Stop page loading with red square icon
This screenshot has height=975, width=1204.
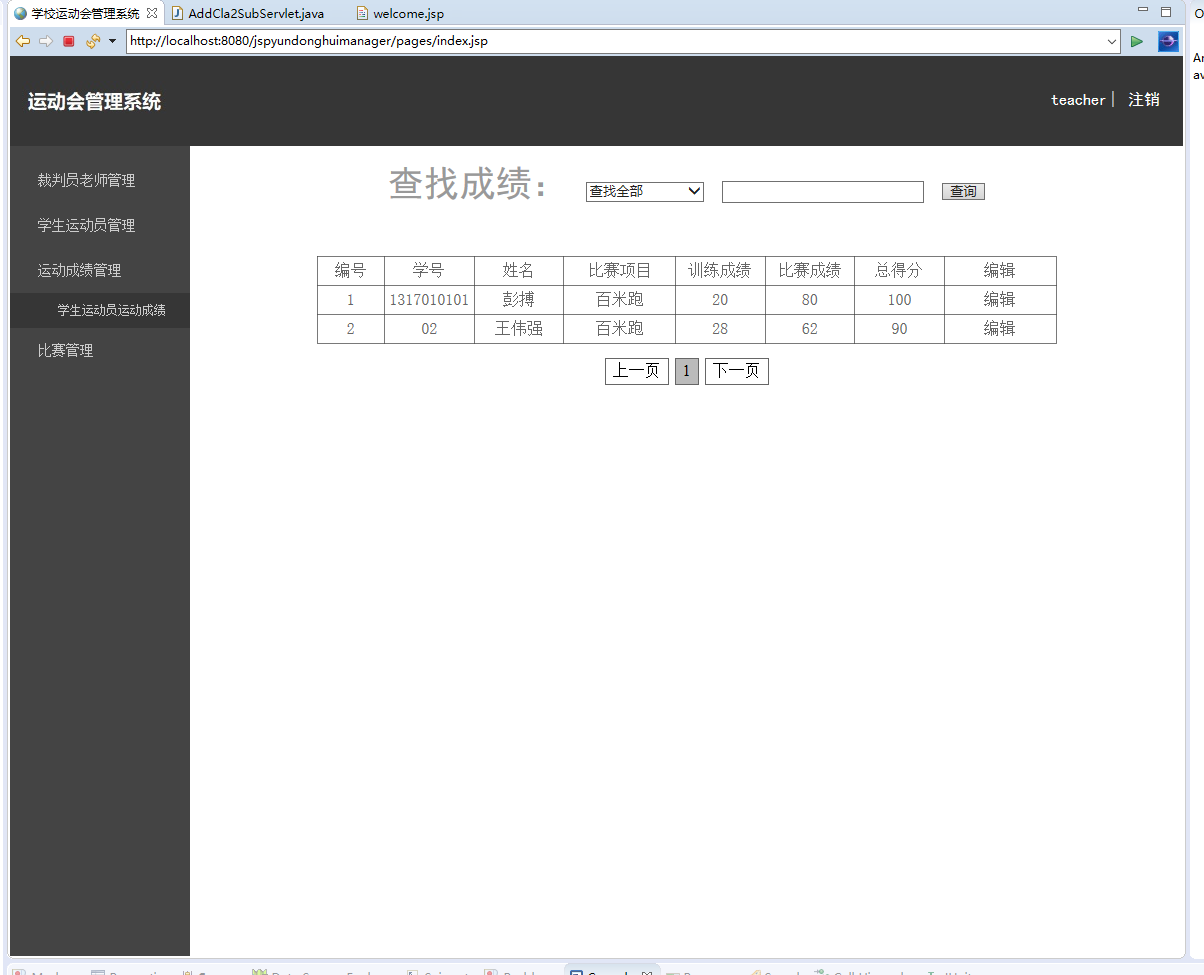67,41
